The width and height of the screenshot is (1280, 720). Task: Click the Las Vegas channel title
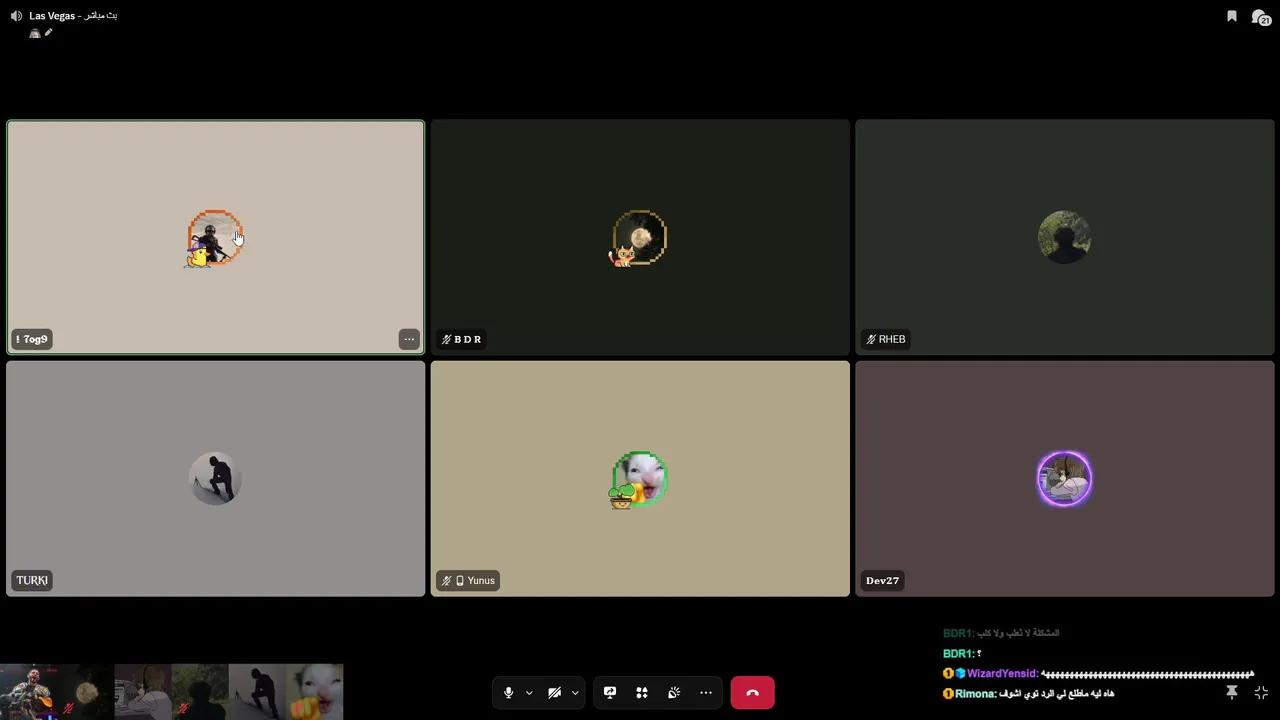click(52, 16)
